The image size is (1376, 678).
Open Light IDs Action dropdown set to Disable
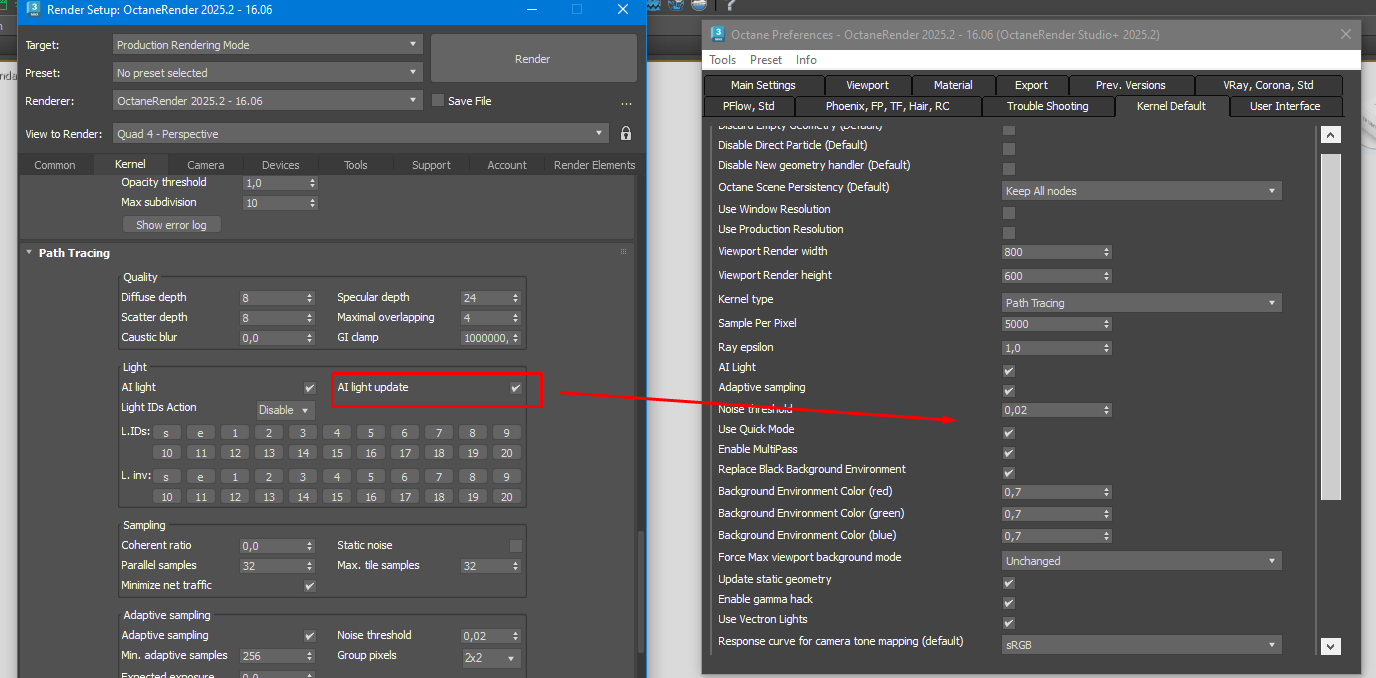[x=286, y=410]
